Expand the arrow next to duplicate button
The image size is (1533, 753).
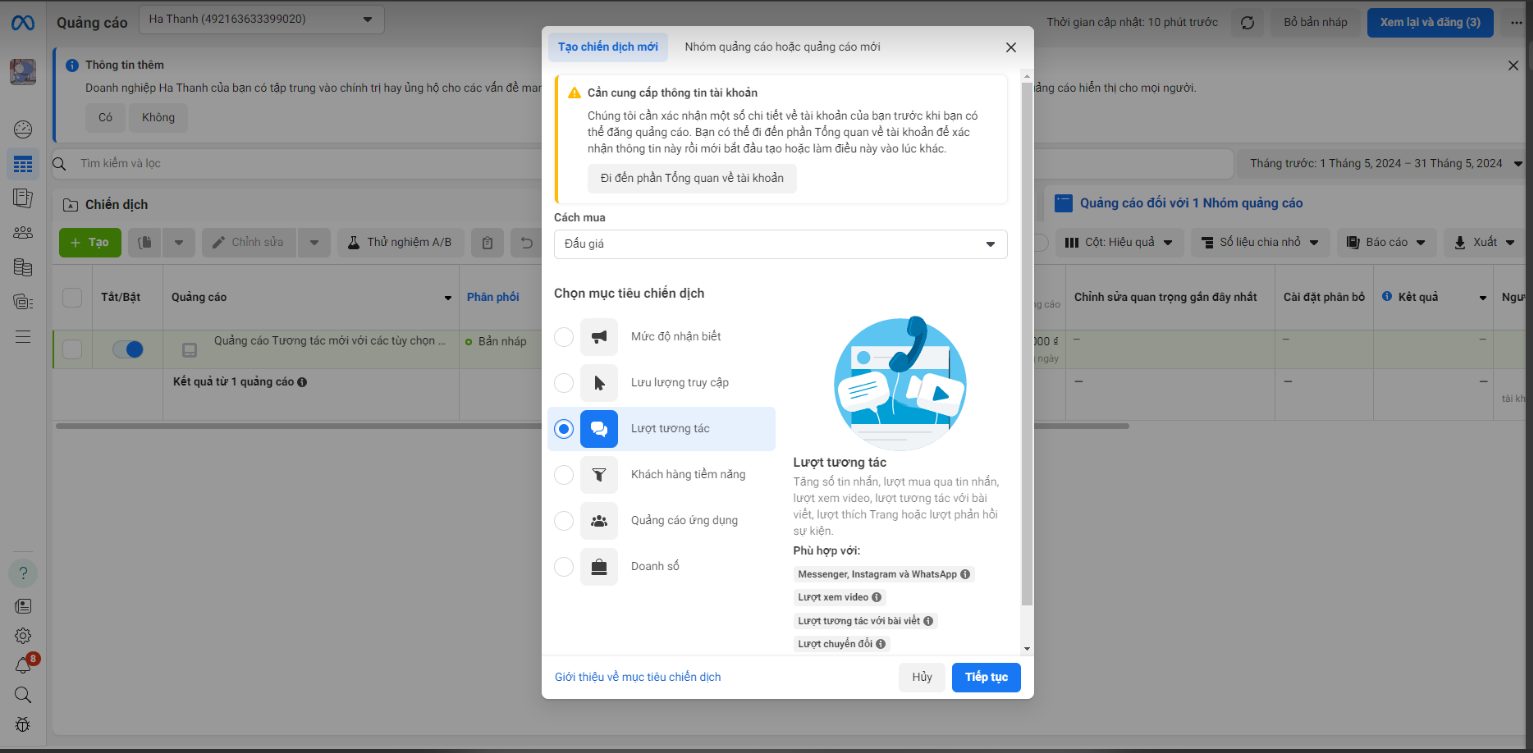[178, 242]
